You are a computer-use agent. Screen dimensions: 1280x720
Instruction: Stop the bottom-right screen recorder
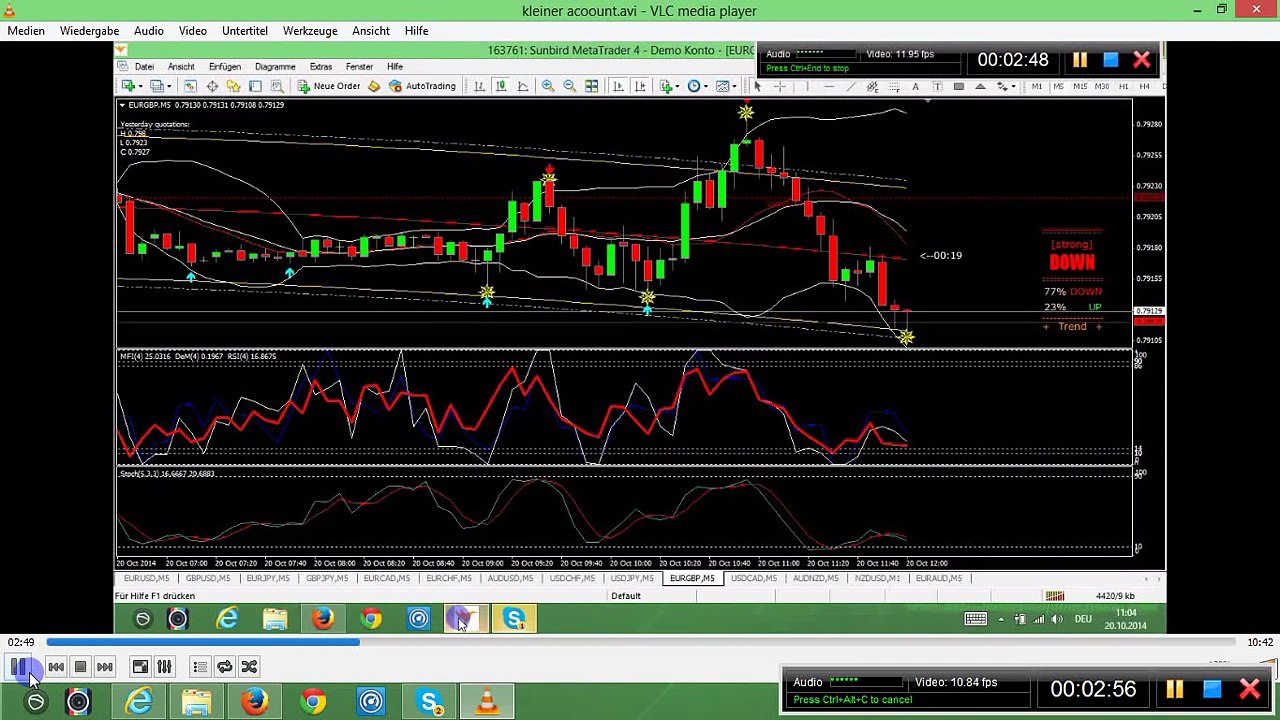1212,689
